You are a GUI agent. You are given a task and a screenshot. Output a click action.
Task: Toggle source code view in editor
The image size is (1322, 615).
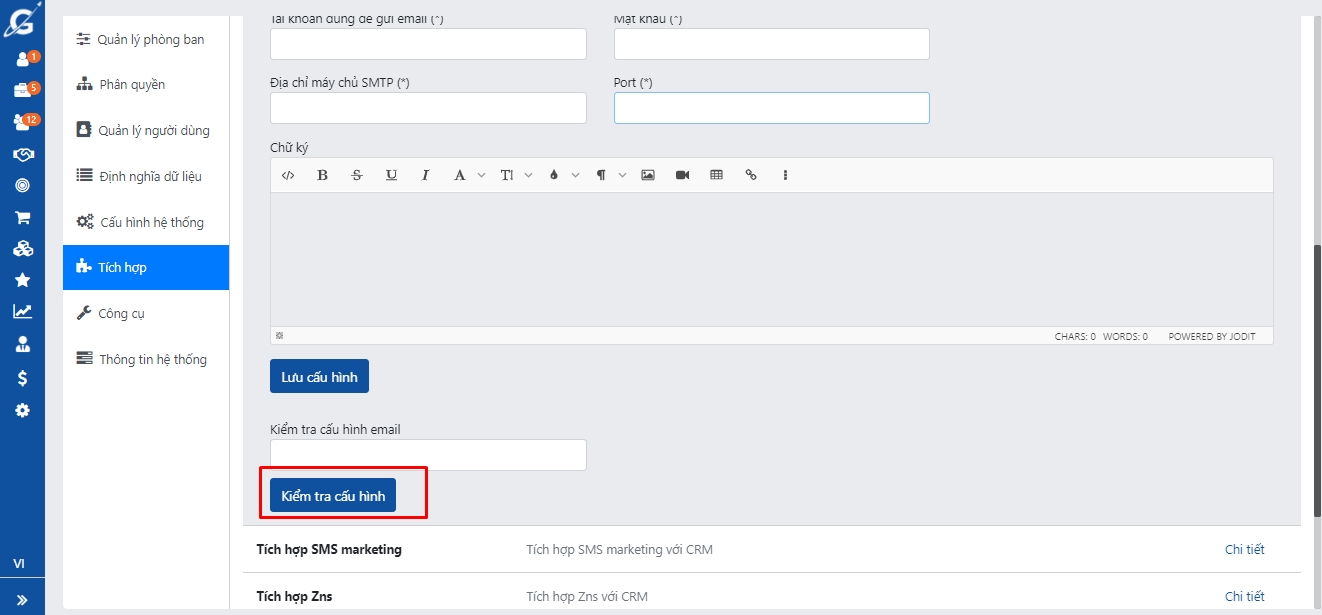[288, 175]
